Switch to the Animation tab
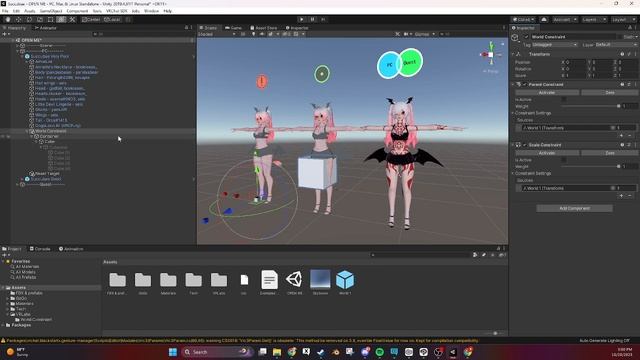Viewport: 640px width, 360px height. click(71, 249)
